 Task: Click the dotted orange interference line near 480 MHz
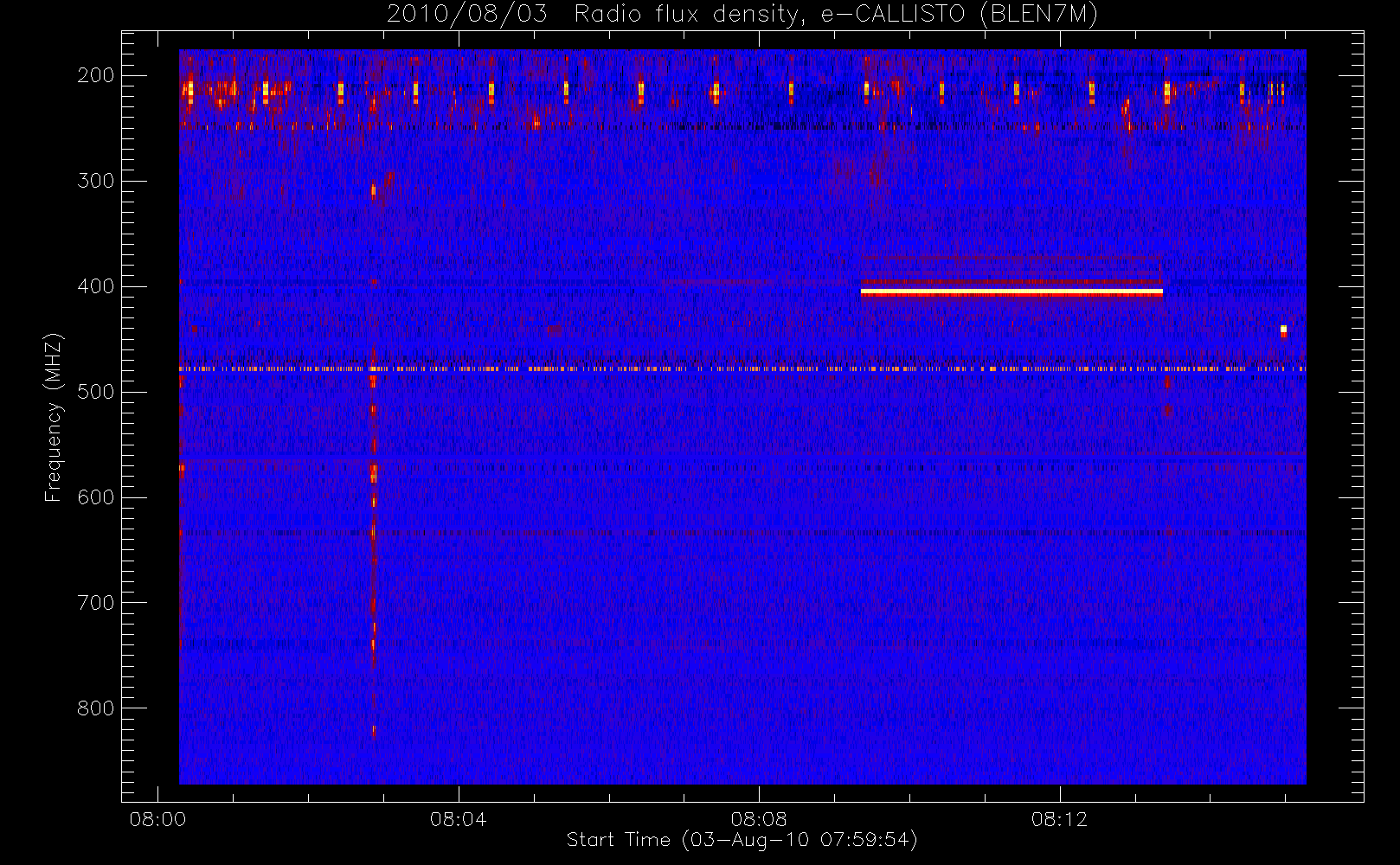[742, 368]
